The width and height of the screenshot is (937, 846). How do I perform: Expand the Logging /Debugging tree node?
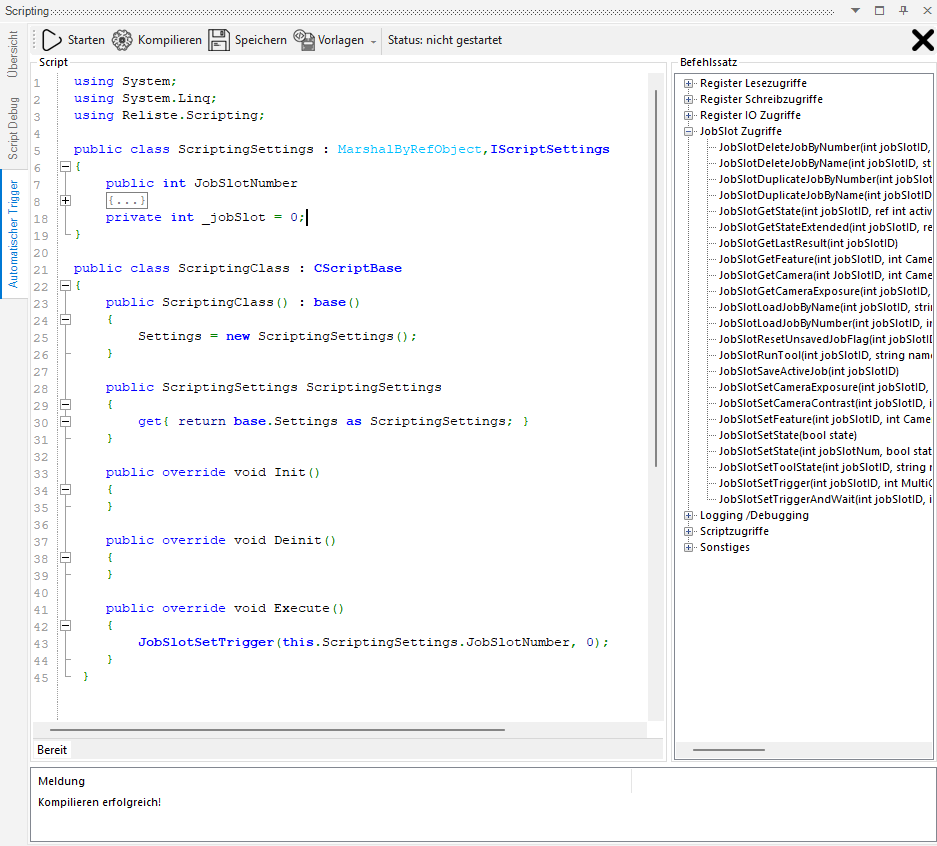pos(689,515)
